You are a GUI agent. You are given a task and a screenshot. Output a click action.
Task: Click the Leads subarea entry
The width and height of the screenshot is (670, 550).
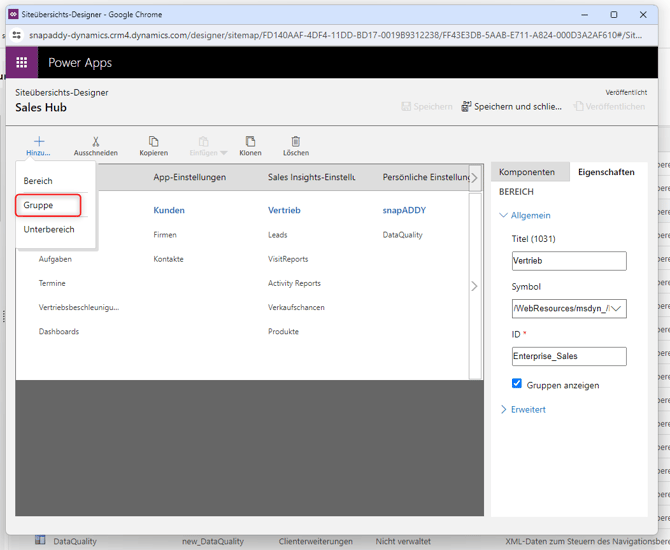coord(278,235)
